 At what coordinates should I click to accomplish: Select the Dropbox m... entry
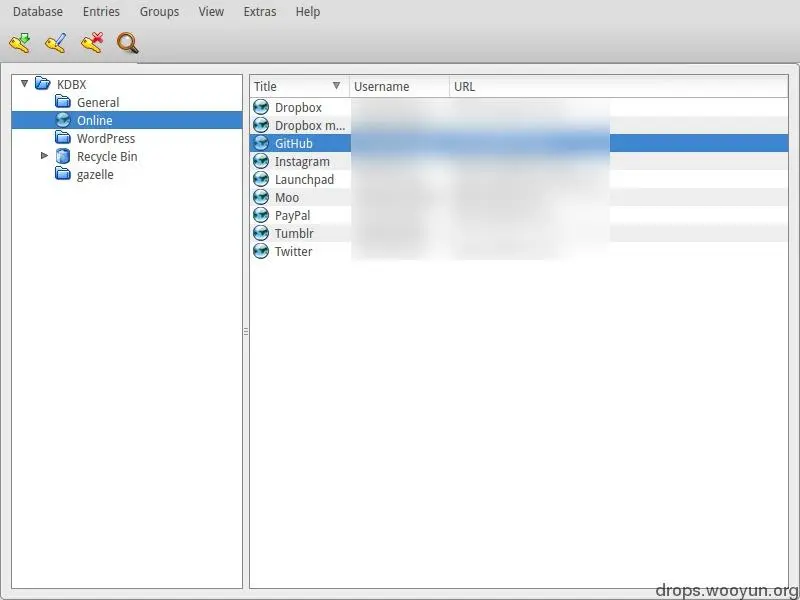(519, 125)
